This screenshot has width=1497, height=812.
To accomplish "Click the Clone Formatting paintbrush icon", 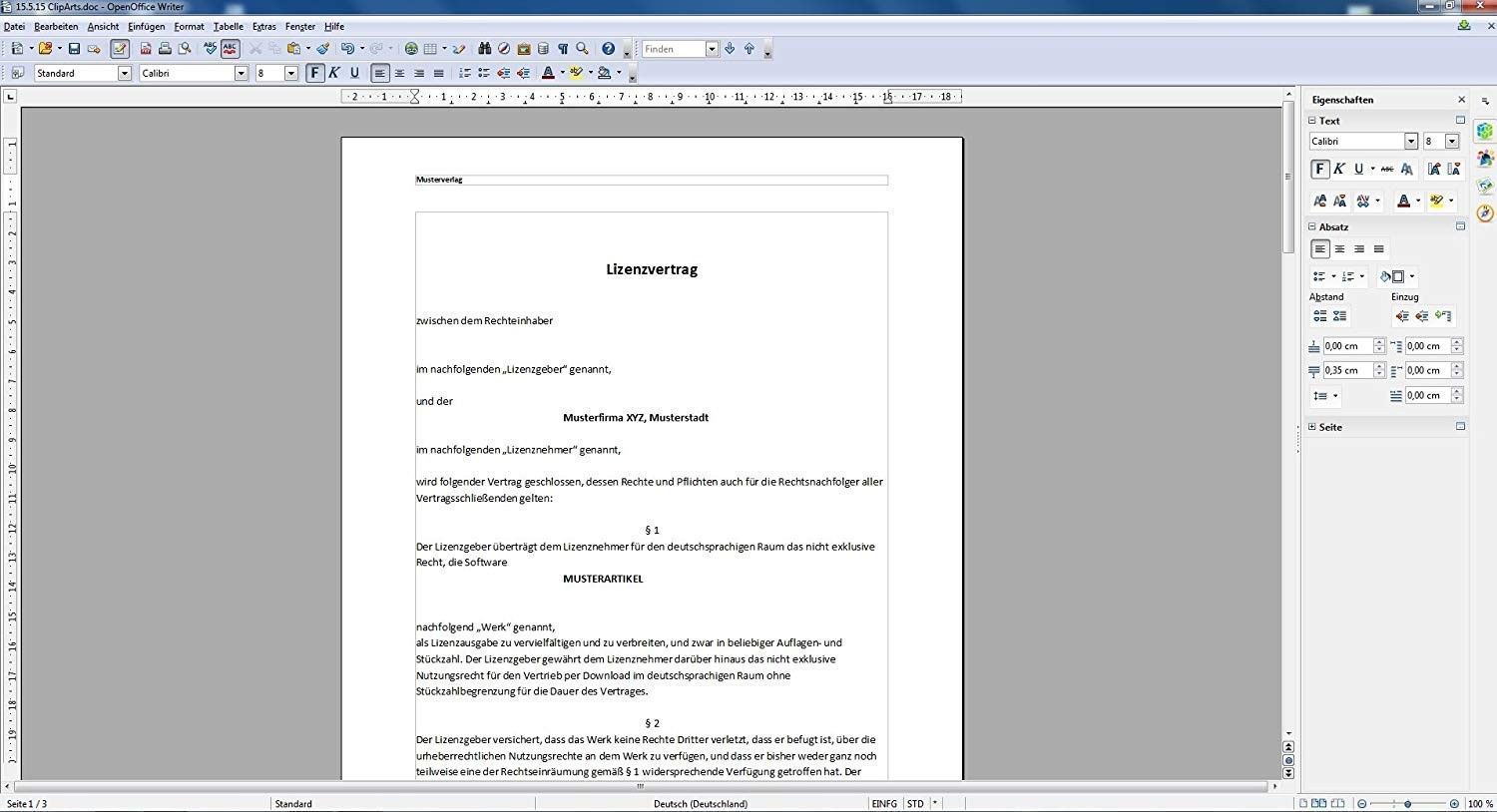I will [x=323, y=49].
